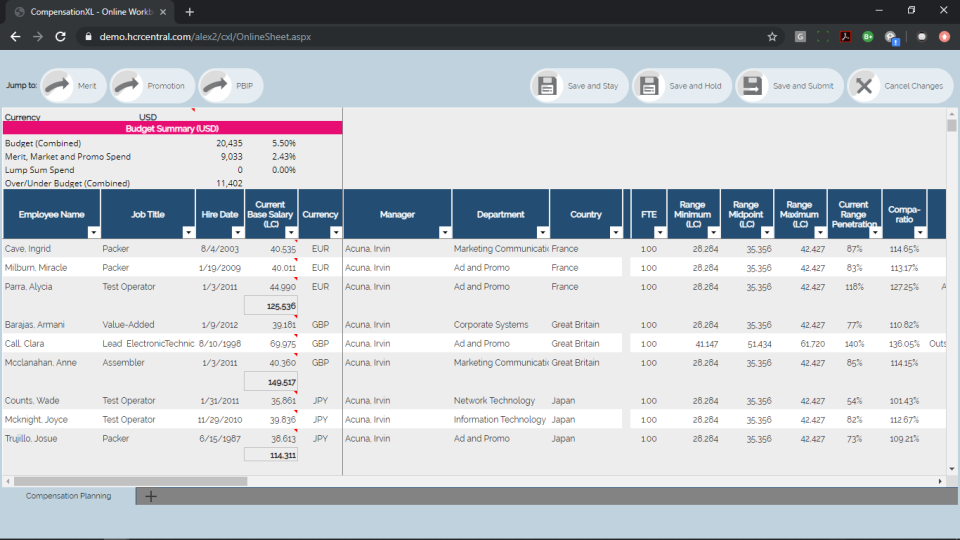The width and height of the screenshot is (960, 540).
Task: Expand the Department column filter dropdown
Action: click(x=542, y=233)
